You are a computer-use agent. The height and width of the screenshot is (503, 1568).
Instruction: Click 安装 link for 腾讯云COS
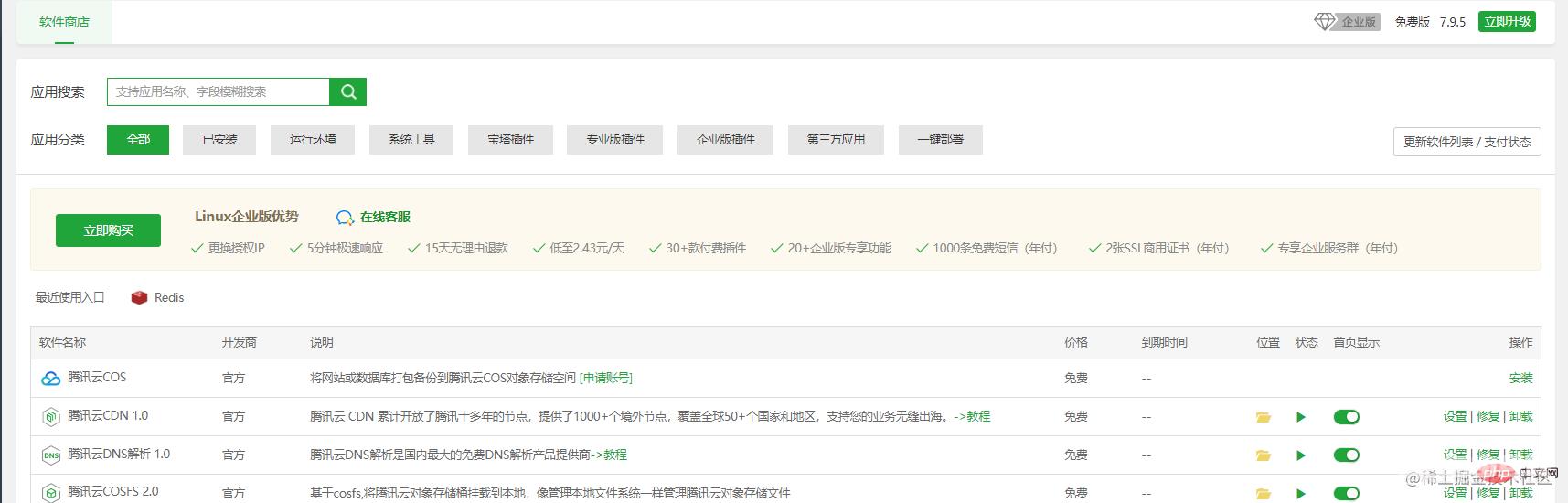[1520, 378]
